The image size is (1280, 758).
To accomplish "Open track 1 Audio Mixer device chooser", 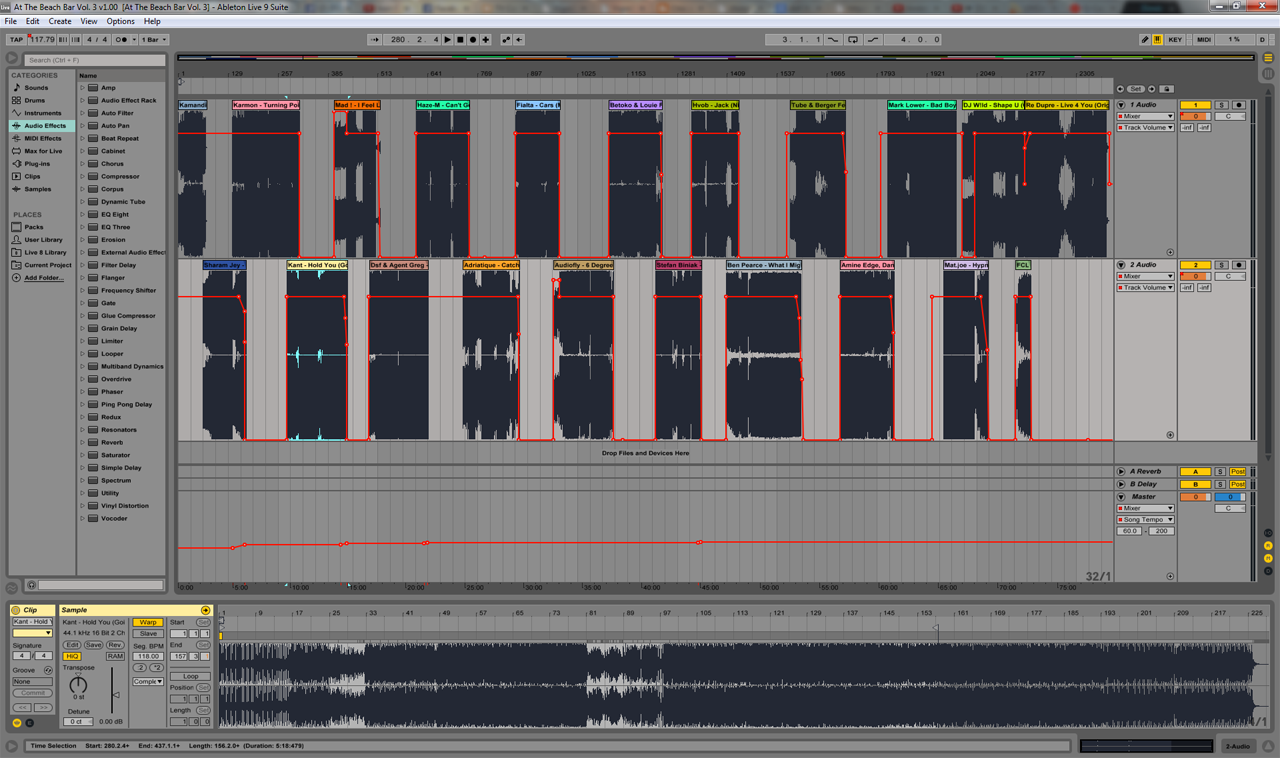I will pyautogui.click(x=1145, y=116).
